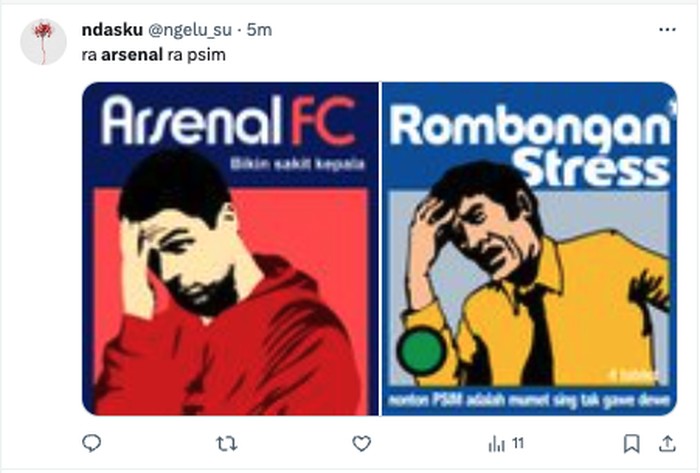The height and width of the screenshot is (473, 700).
Task: Click the 5m timestamp of the tweet
Action: pos(260,30)
